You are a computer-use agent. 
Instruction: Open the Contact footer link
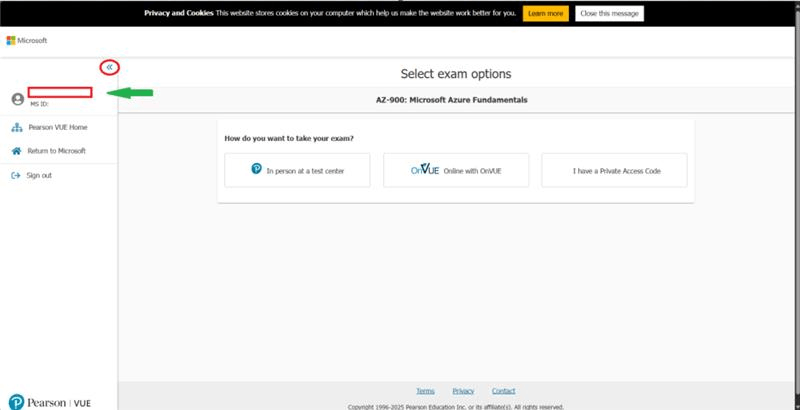[504, 391]
